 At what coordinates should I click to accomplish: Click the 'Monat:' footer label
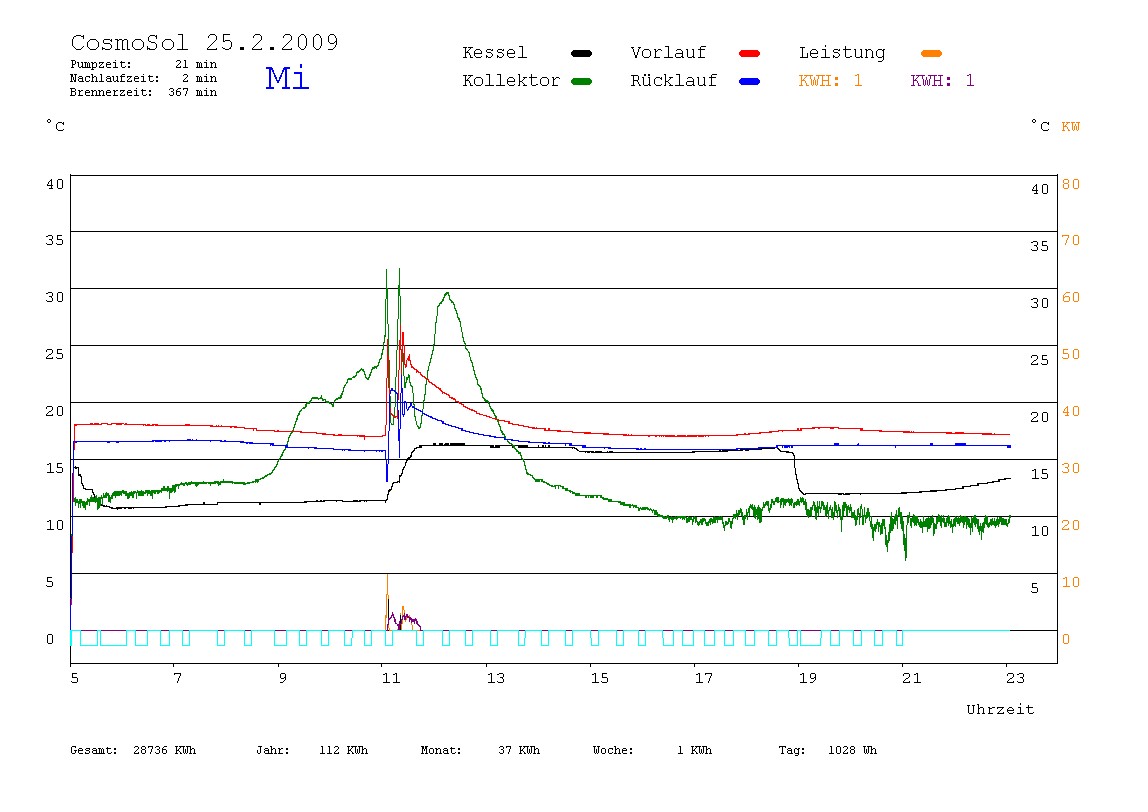pyautogui.click(x=441, y=750)
